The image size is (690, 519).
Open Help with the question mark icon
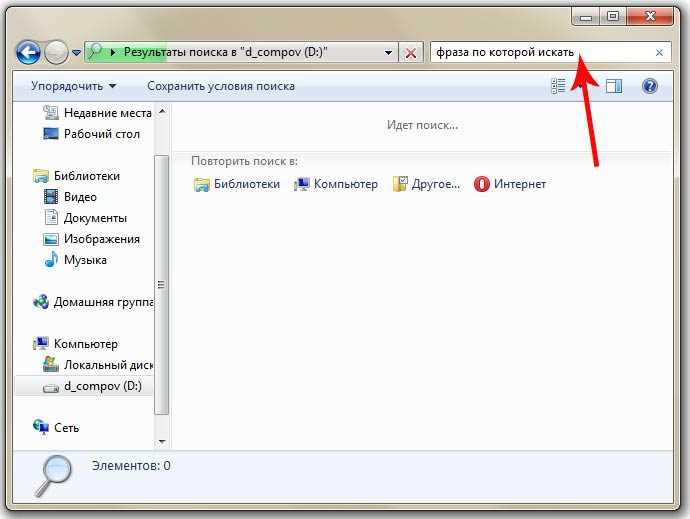650,86
